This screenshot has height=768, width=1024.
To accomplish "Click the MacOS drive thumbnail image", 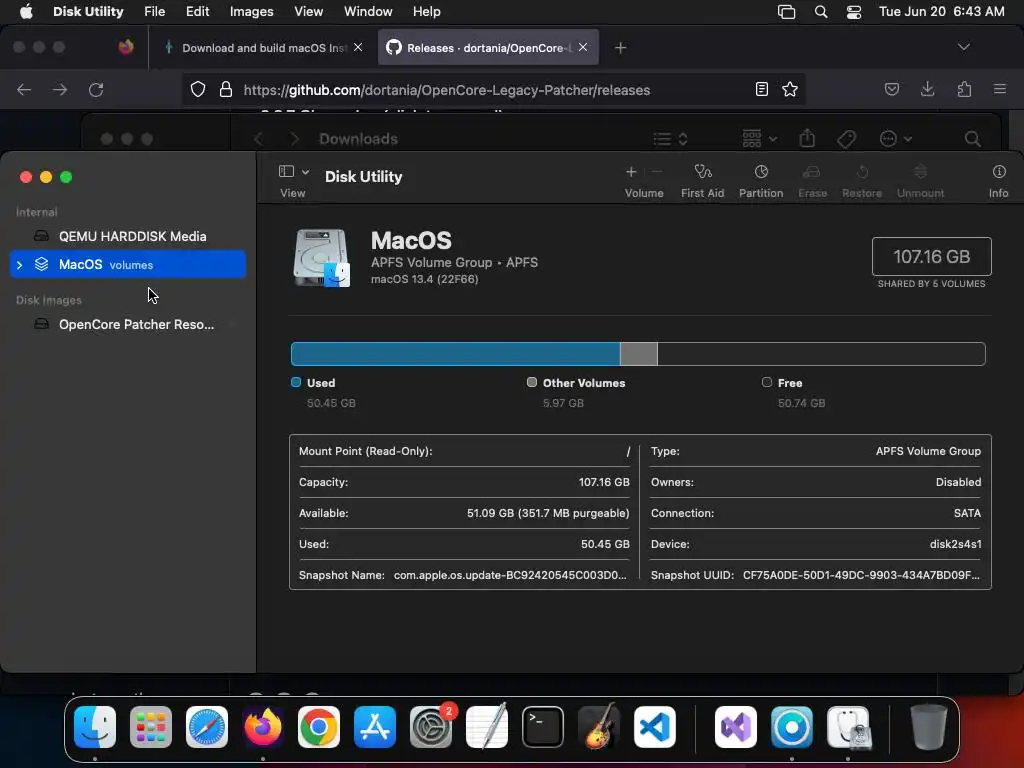I will tap(321, 257).
